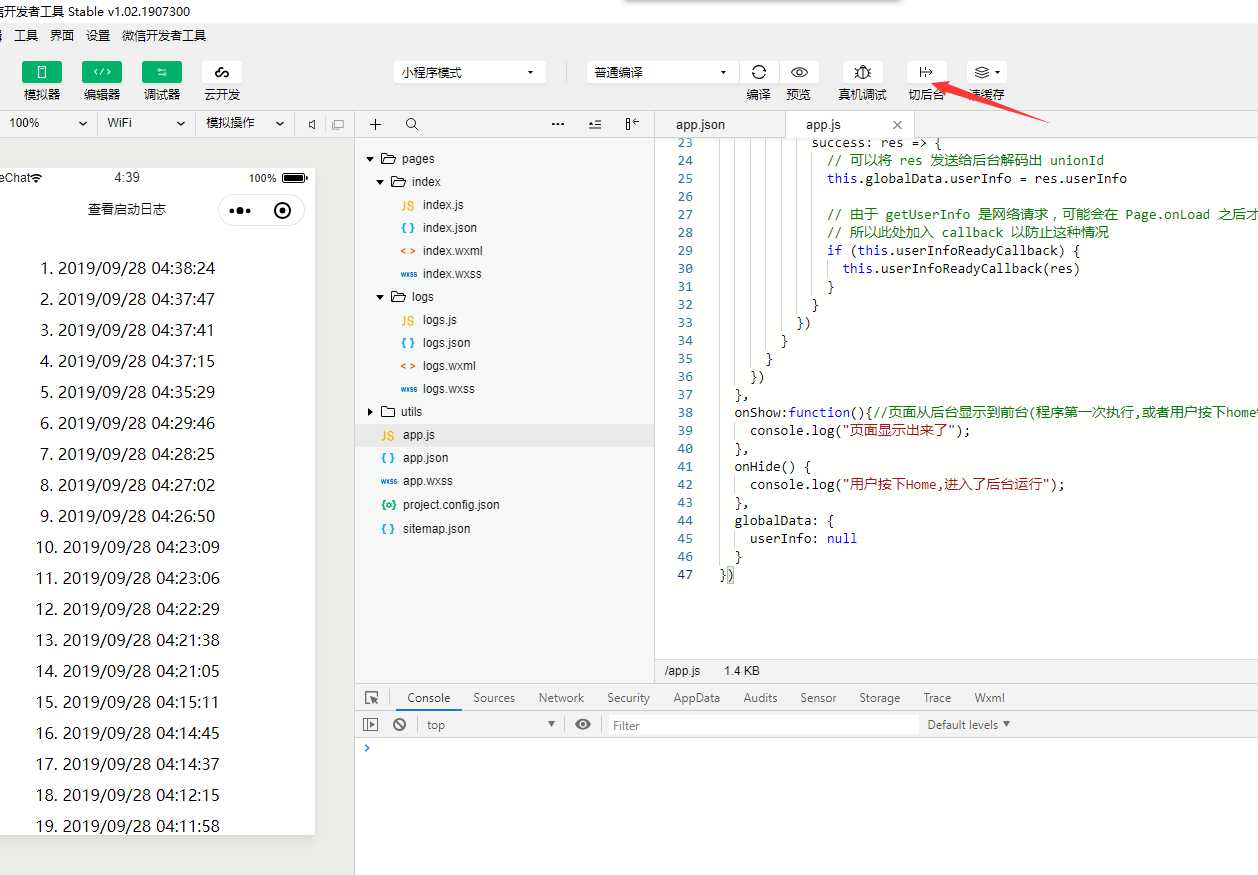Click the console Filter input
1258x875 pixels.
763,725
